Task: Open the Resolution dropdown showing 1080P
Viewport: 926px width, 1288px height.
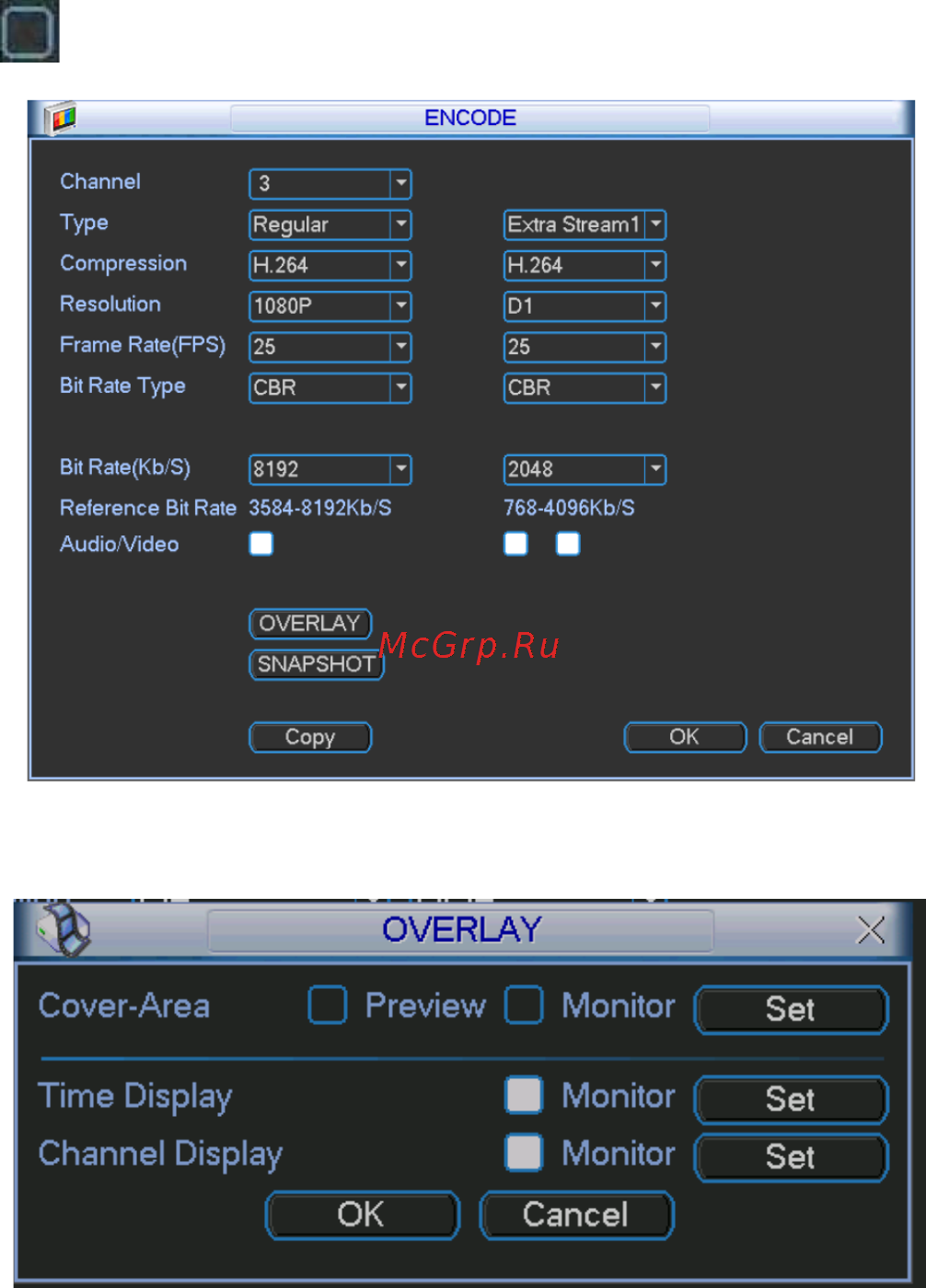Action: point(330,305)
